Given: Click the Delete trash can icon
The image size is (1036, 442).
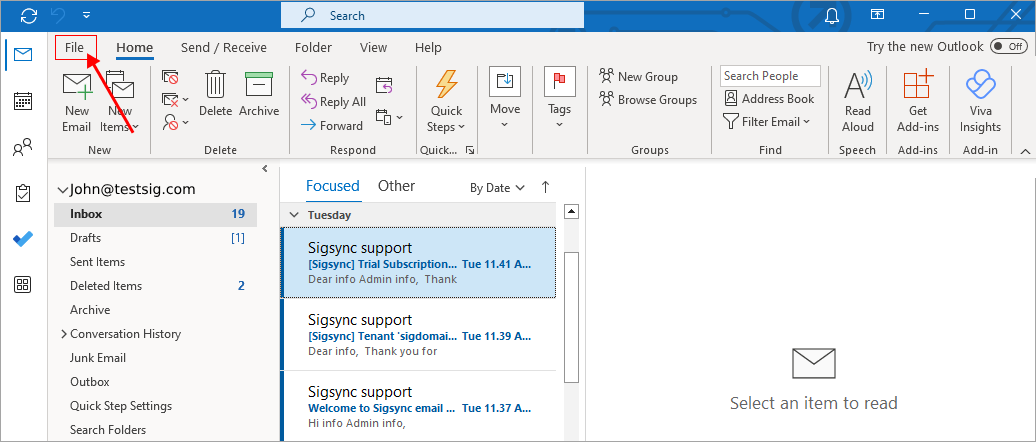Looking at the screenshot, I should (x=215, y=85).
